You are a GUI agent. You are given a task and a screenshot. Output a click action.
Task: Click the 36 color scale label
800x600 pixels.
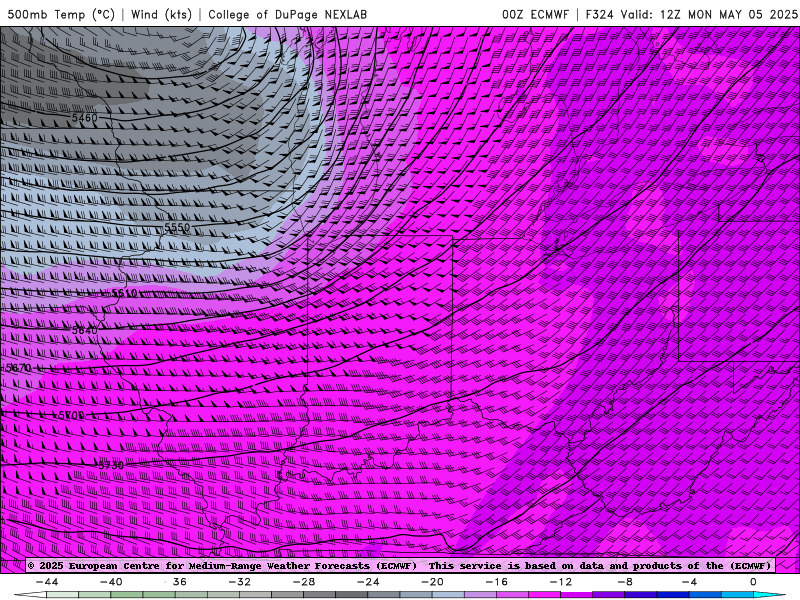[x=180, y=582]
